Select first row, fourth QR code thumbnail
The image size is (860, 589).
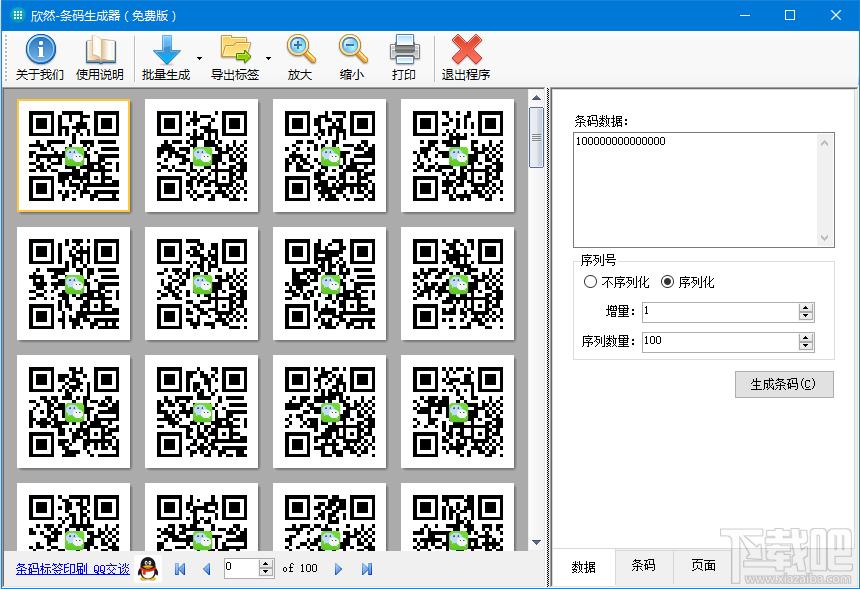tap(458, 155)
